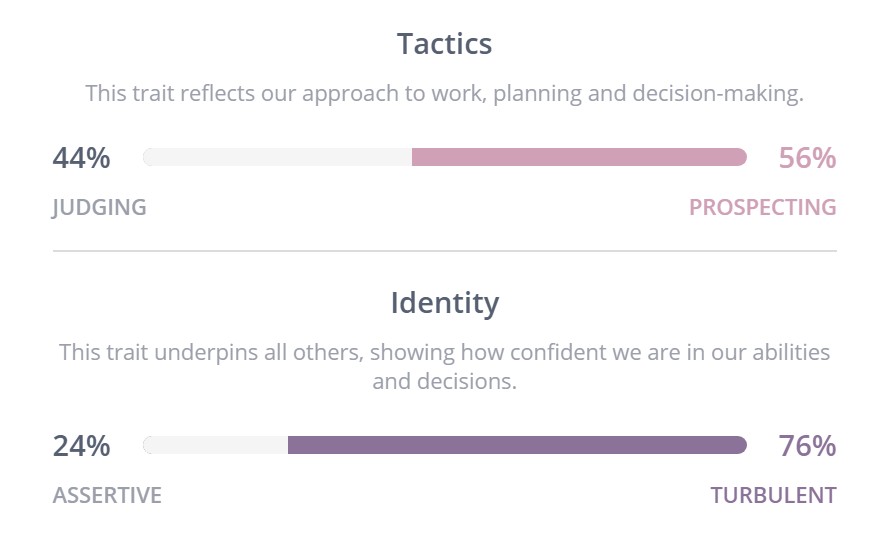Click the purple filled portion of Identity bar
The width and height of the screenshot is (888, 537).
click(x=516, y=445)
